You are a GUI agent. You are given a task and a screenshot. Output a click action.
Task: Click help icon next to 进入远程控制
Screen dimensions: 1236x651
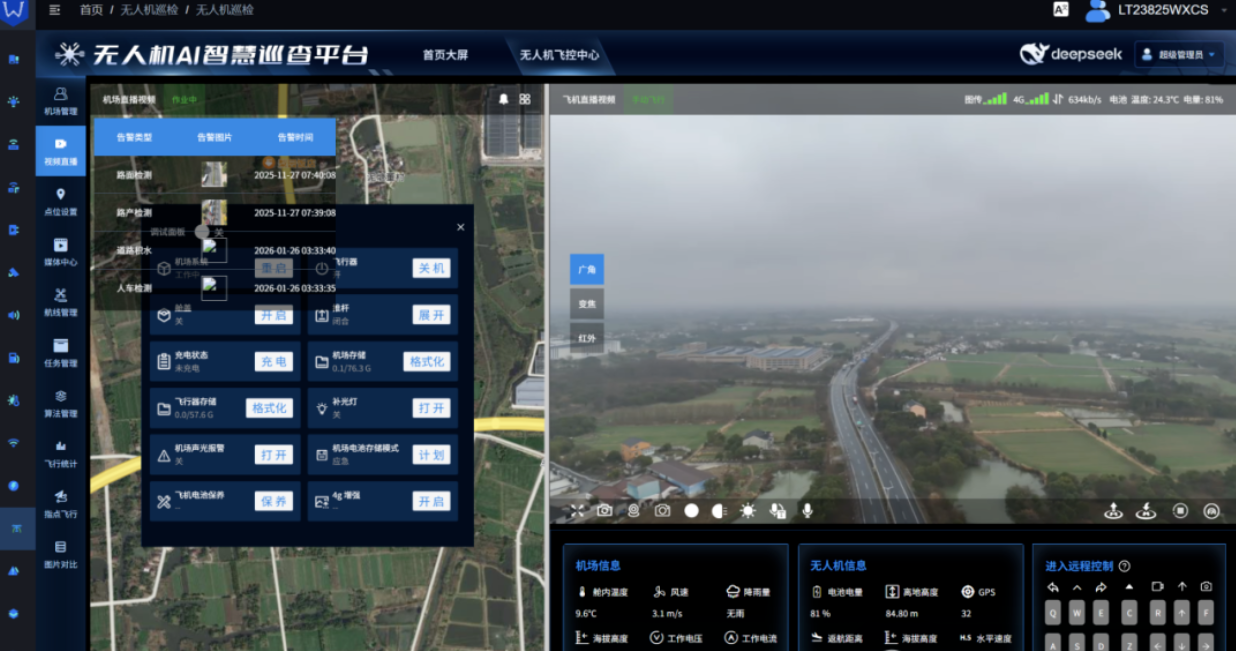[x=1124, y=566]
